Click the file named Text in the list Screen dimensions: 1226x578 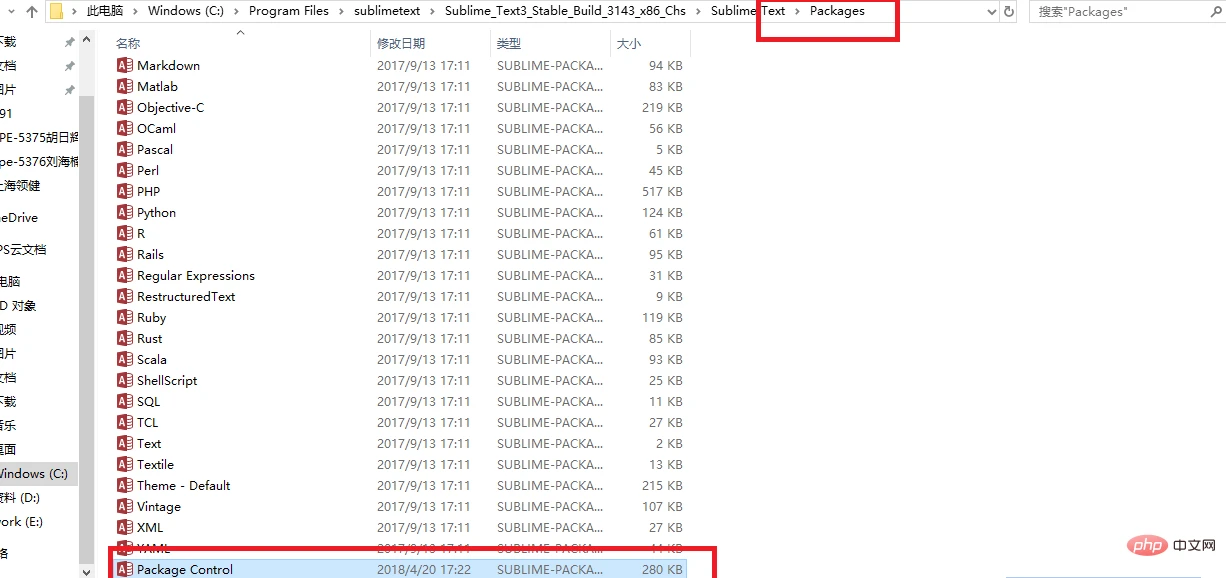(x=149, y=443)
